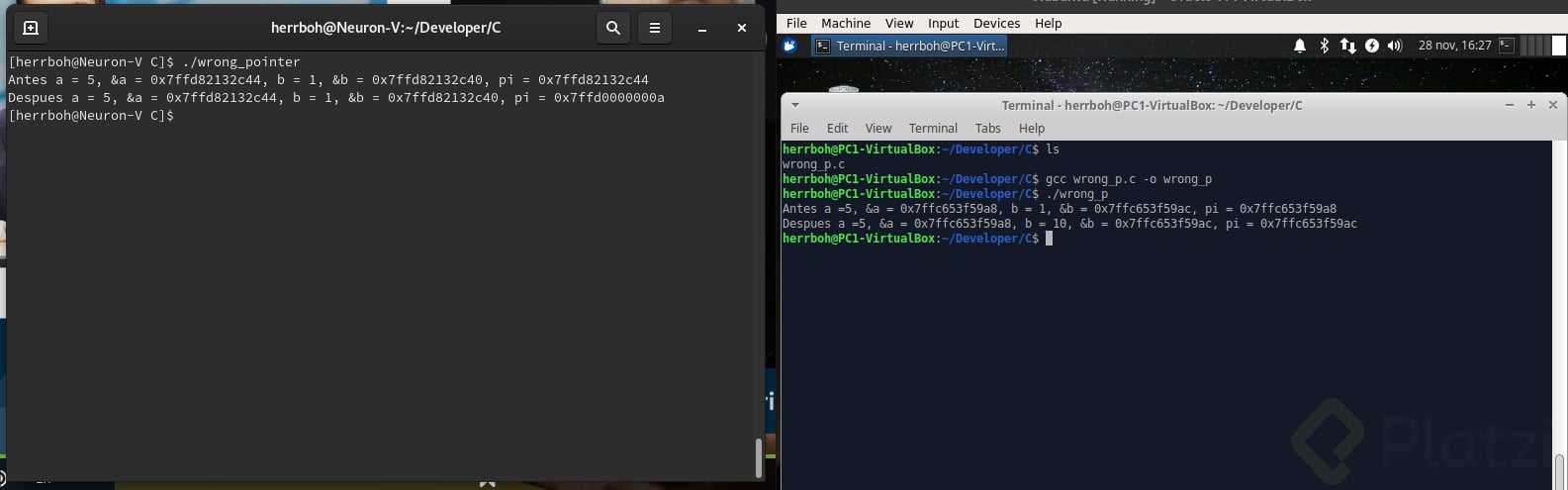1568x490 pixels.
Task: Click the scrollbar of the Xfce Terminal
Action: (x=1558, y=471)
